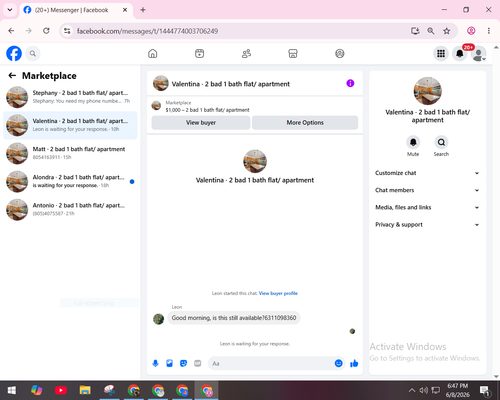Open a new browser tab
500x400 pixels.
143,10
